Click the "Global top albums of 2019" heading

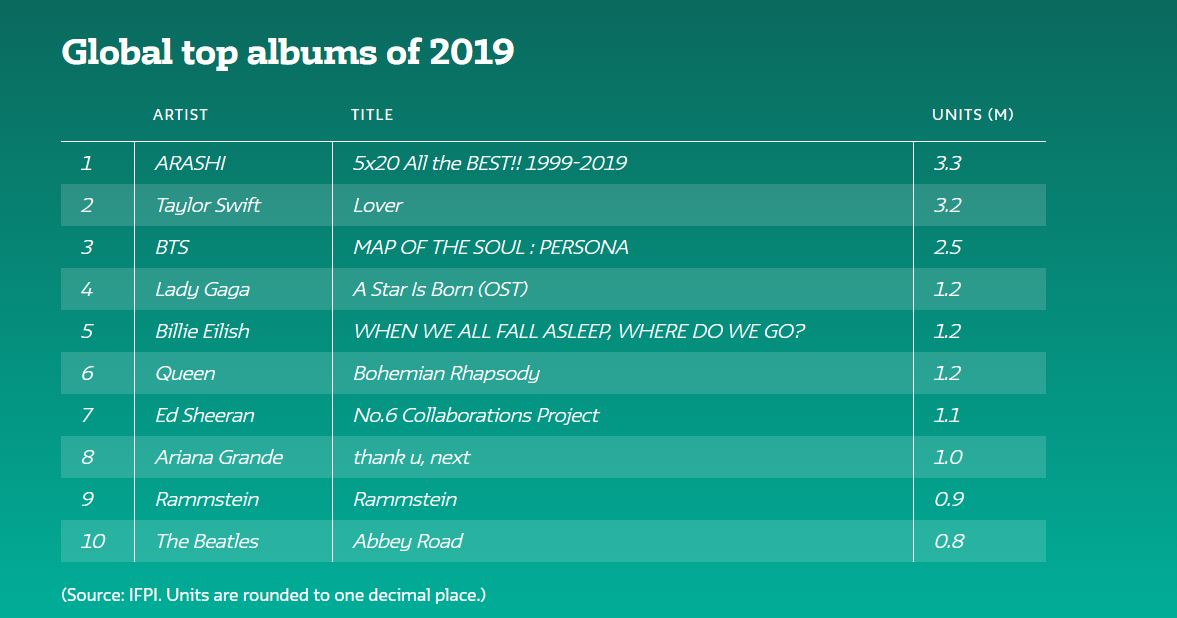pos(287,52)
